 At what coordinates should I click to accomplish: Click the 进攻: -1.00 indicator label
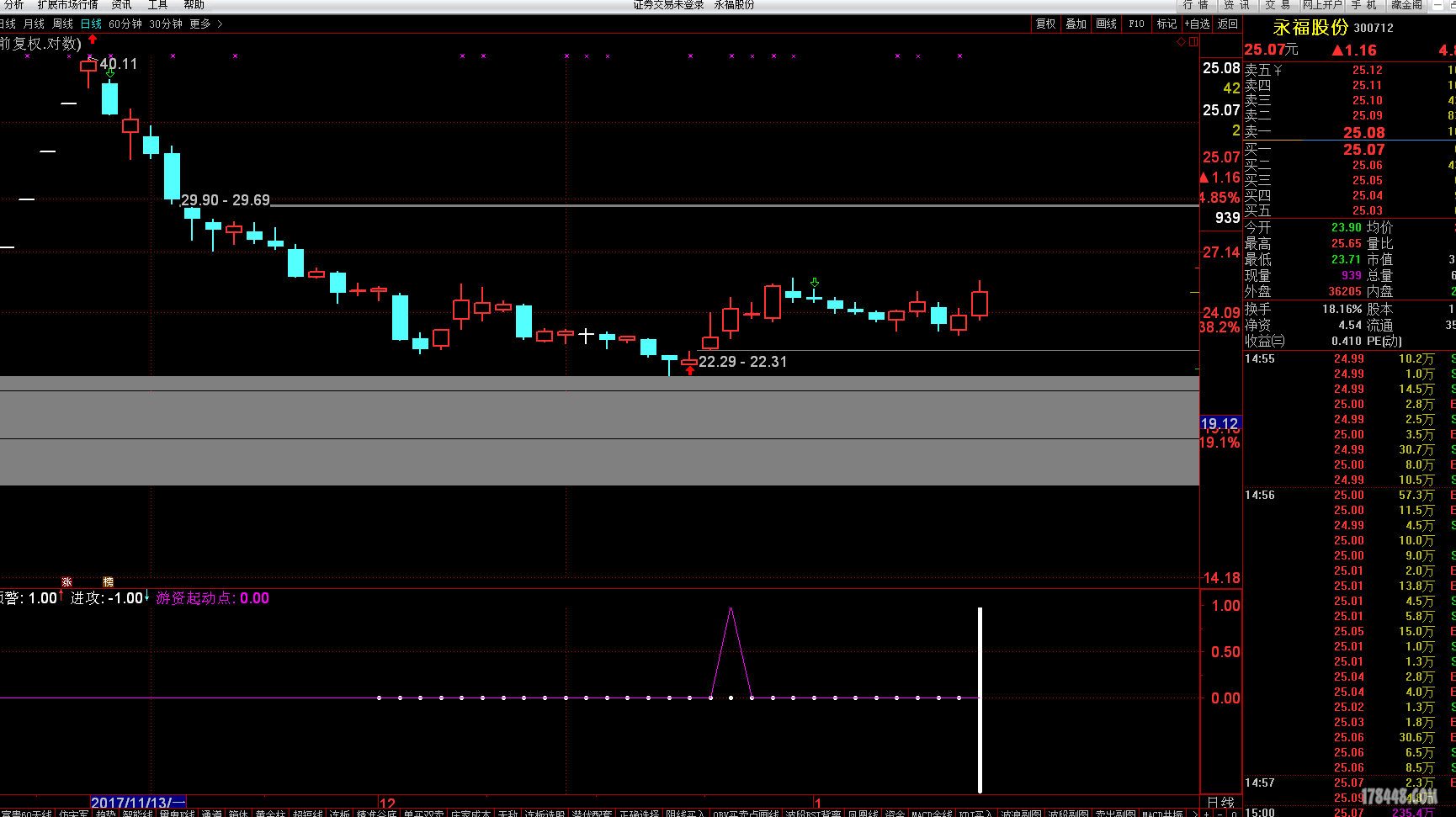[107, 598]
